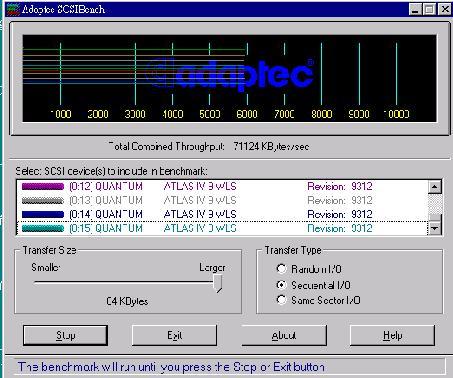The image size is (453, 378).
Task: Select the purple bar for device 0:12
Action: point(43,186)
